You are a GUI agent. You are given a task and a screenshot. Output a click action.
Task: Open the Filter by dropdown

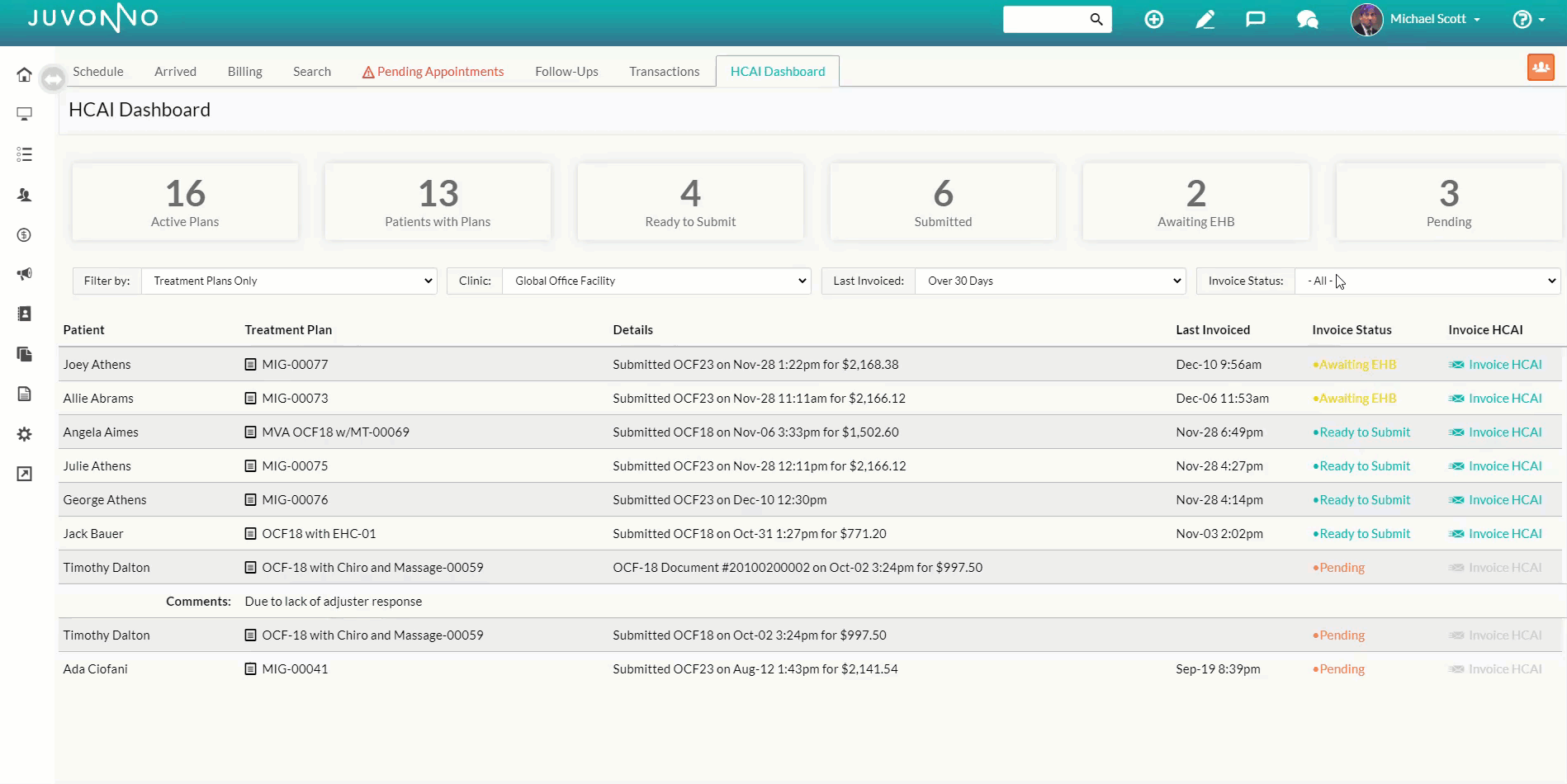(289, 281)
